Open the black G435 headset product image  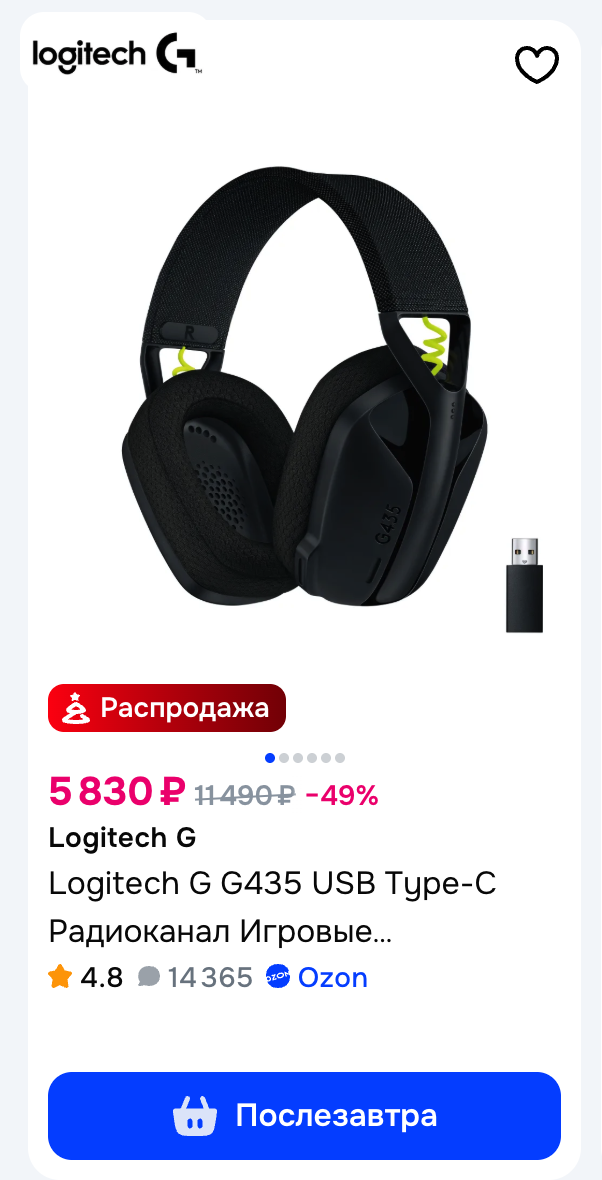305,399
